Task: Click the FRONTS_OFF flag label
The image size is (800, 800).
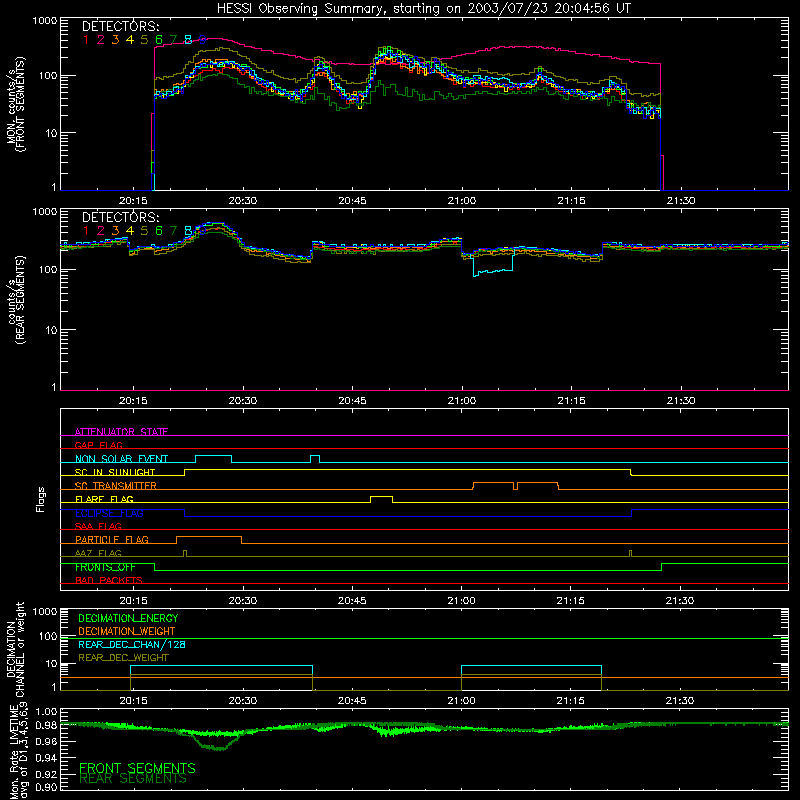Action: pos(105,567)
